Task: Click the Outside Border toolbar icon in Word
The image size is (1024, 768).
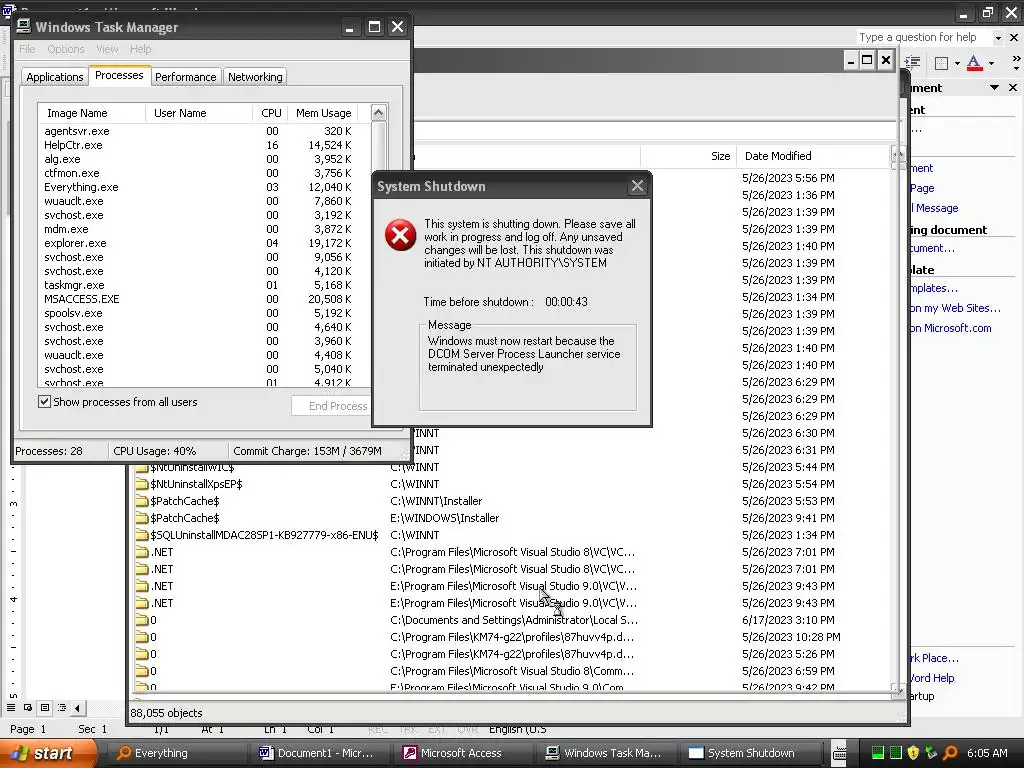Action: [942, 63]
